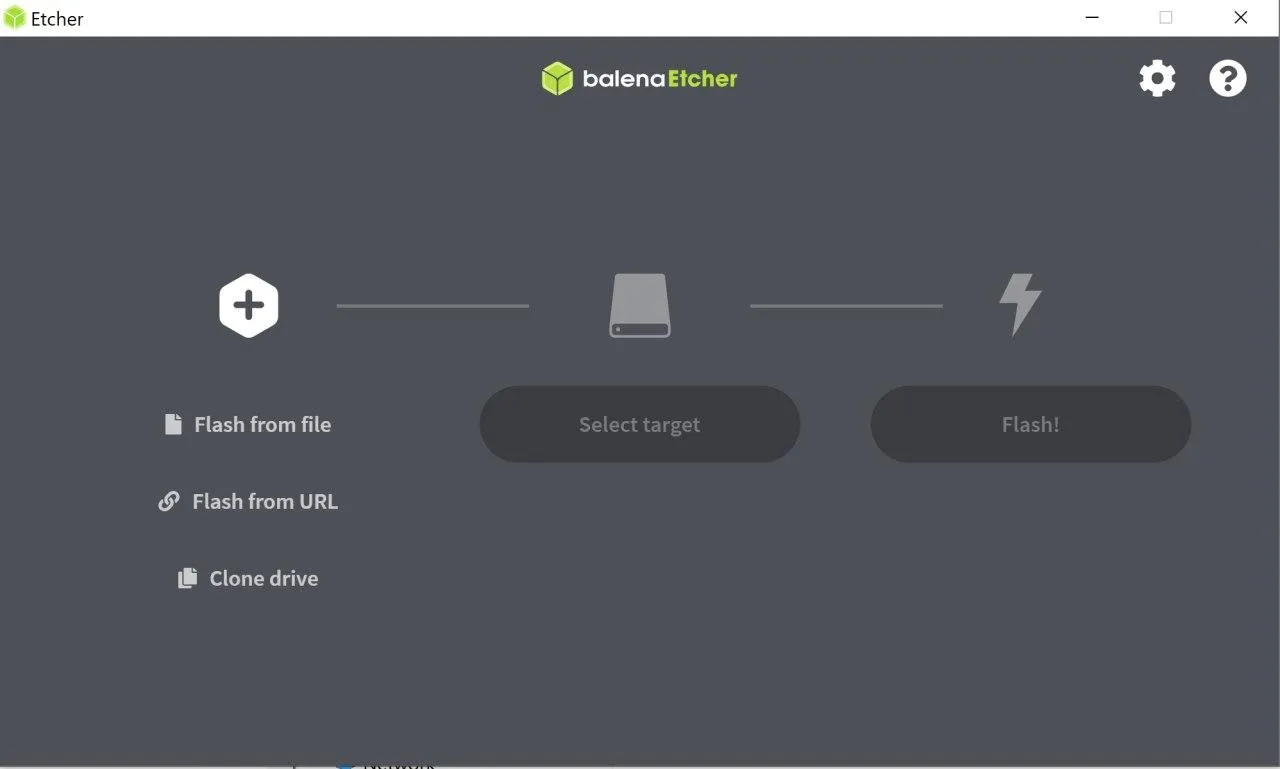The image size is (1280, 769).
Task: Open the settings gear icon
Action: (x=1157, y=78)
